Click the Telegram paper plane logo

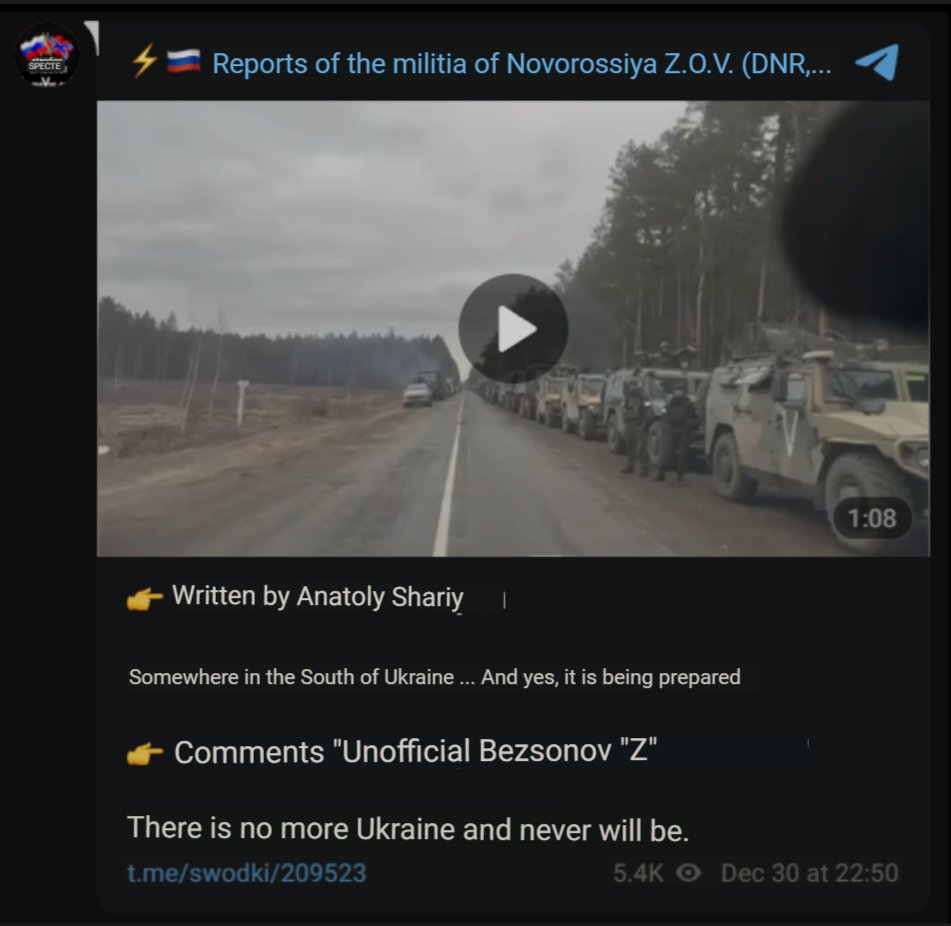click(x=876, y=62)
